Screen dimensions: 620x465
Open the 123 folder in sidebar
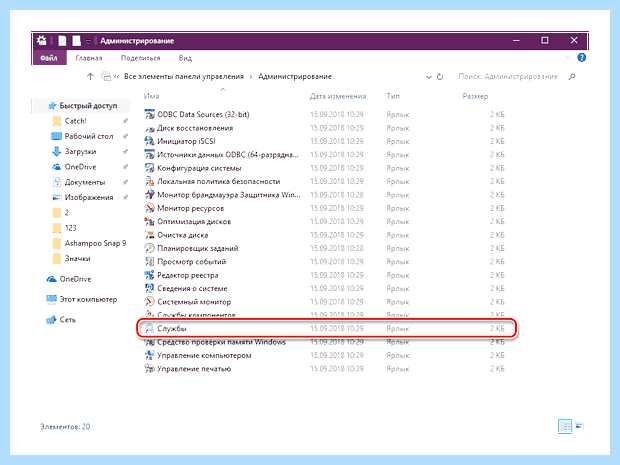click(70, 228)
